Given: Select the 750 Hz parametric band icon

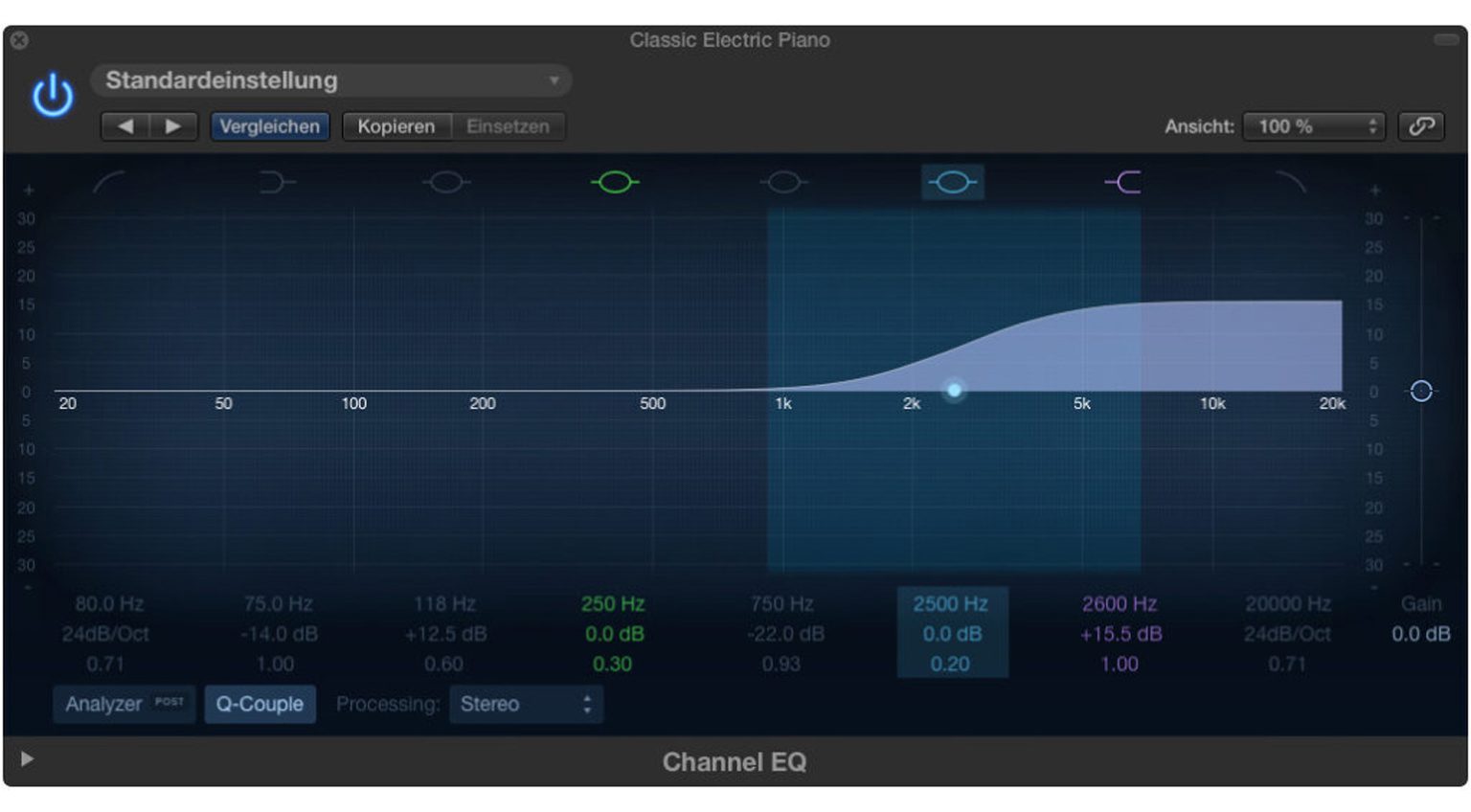Looking at the screenshot, I should pyautogui.click(x=785, y=182).
